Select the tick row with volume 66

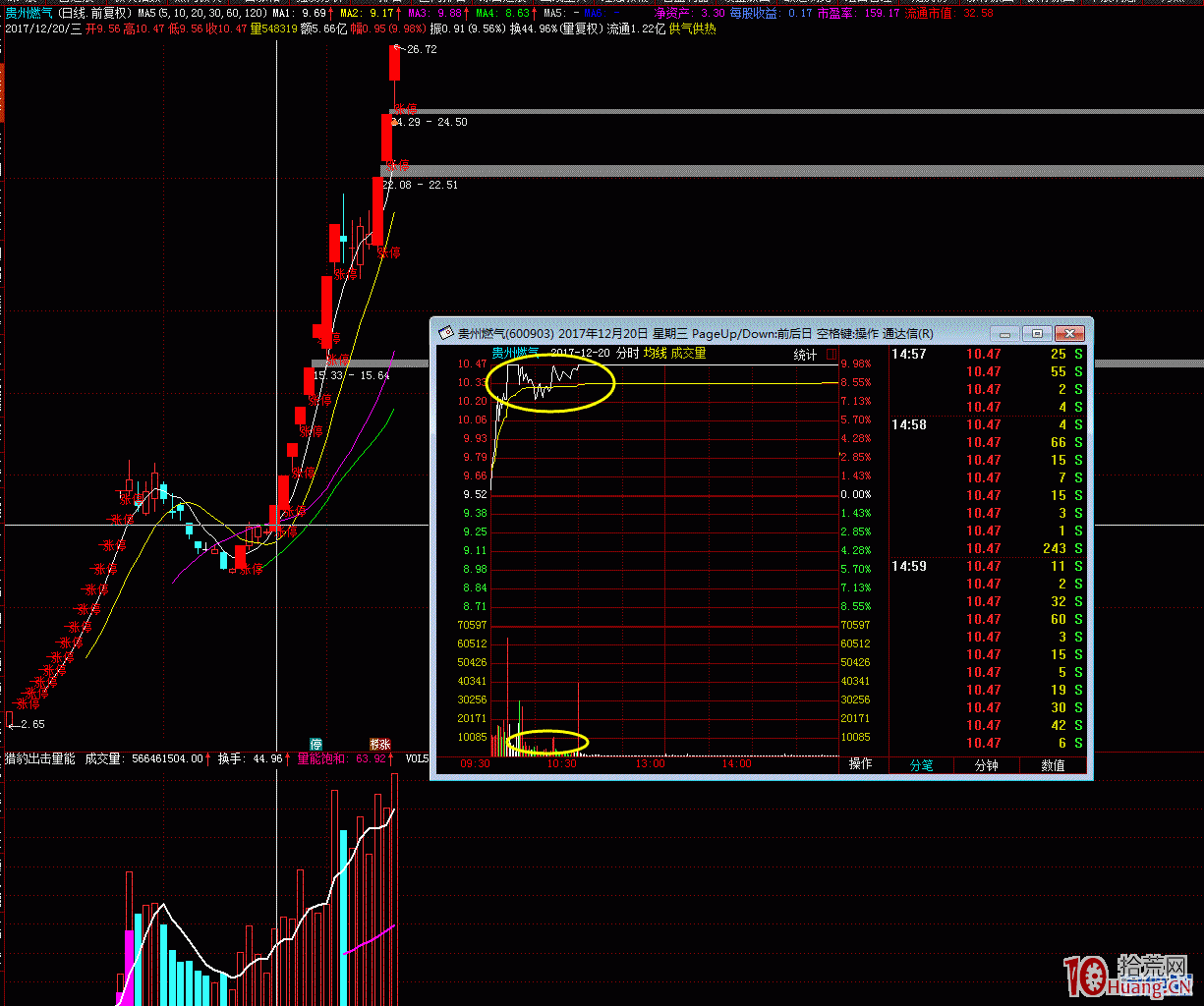(x=988, y=442)
